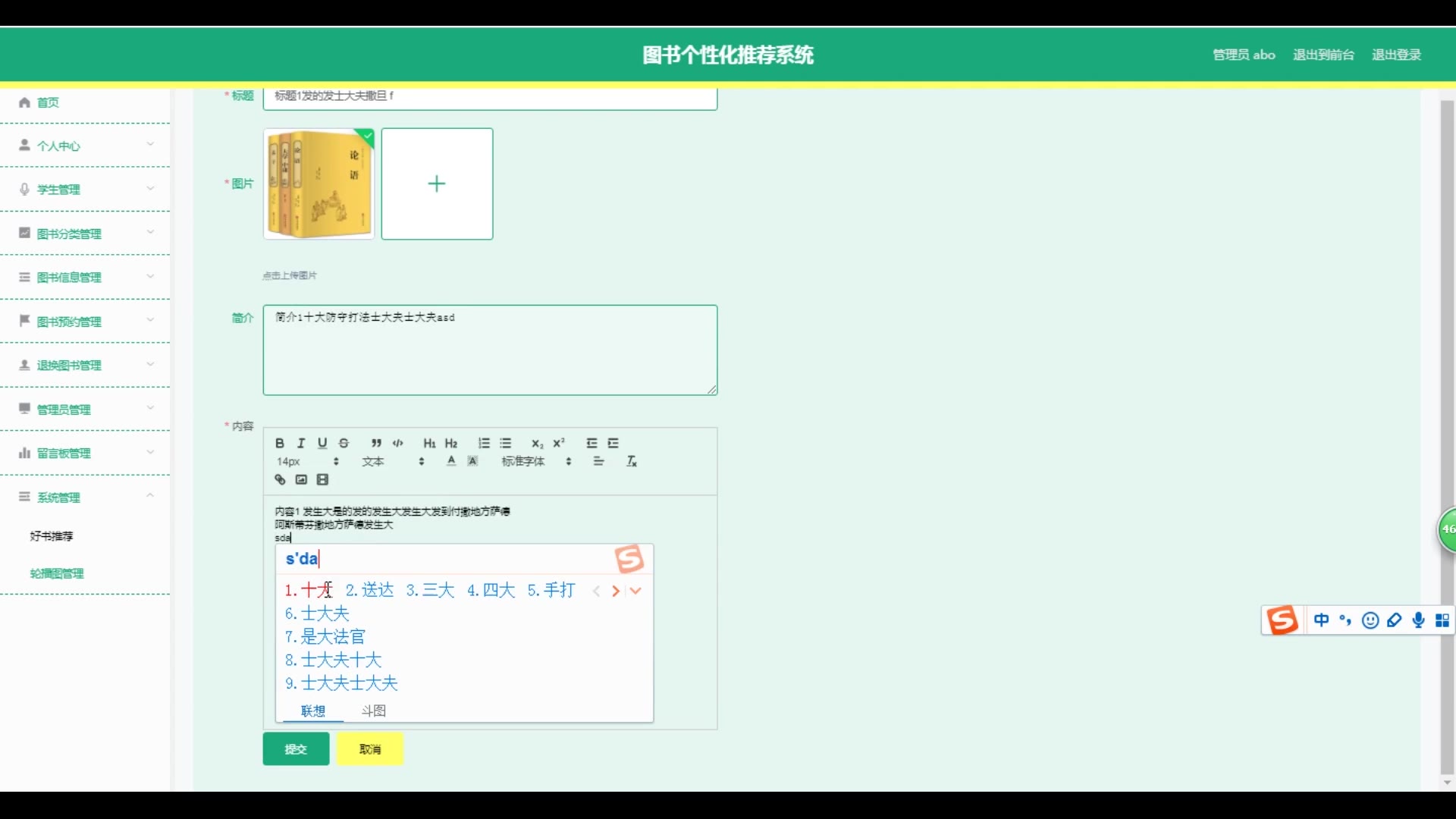Clear formatting icon in editor
The image size is (1456, 819).
click(x=631, y=462)
